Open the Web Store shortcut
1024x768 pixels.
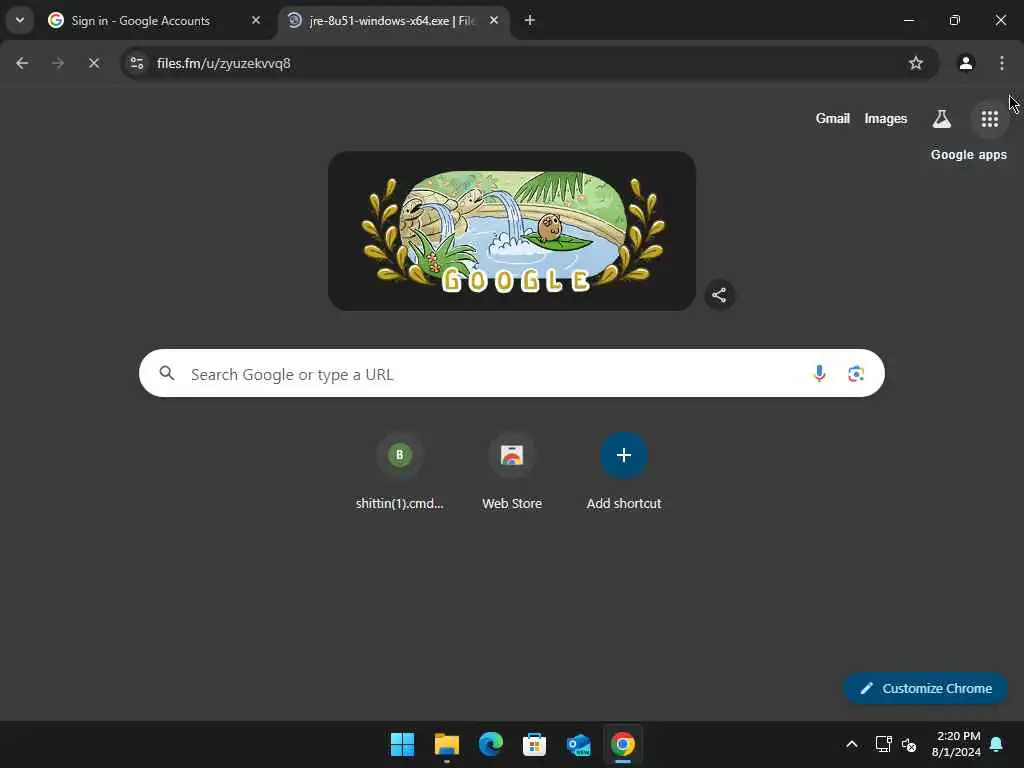pos(512,472)
